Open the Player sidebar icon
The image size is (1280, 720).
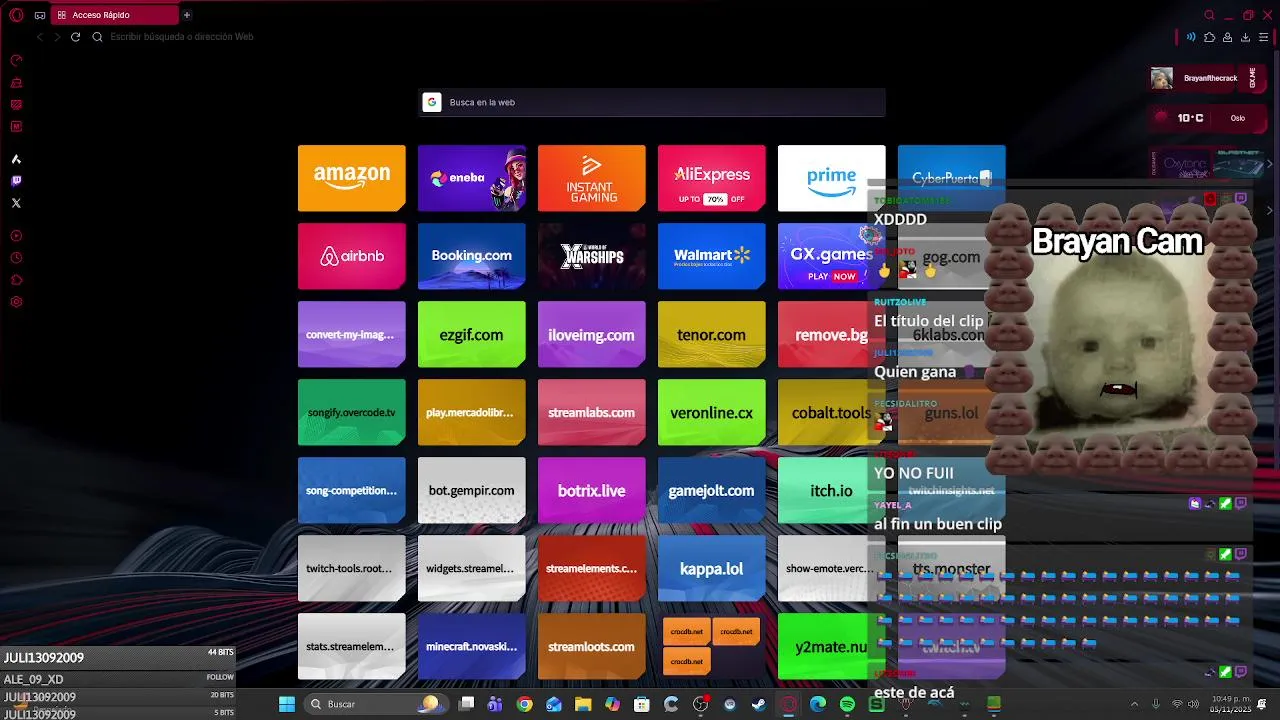pyautogui.click(x=16, y=236)
